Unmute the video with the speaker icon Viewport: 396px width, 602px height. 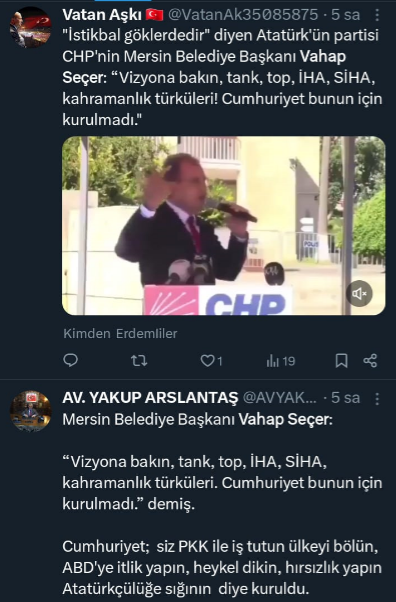(359, 294)
